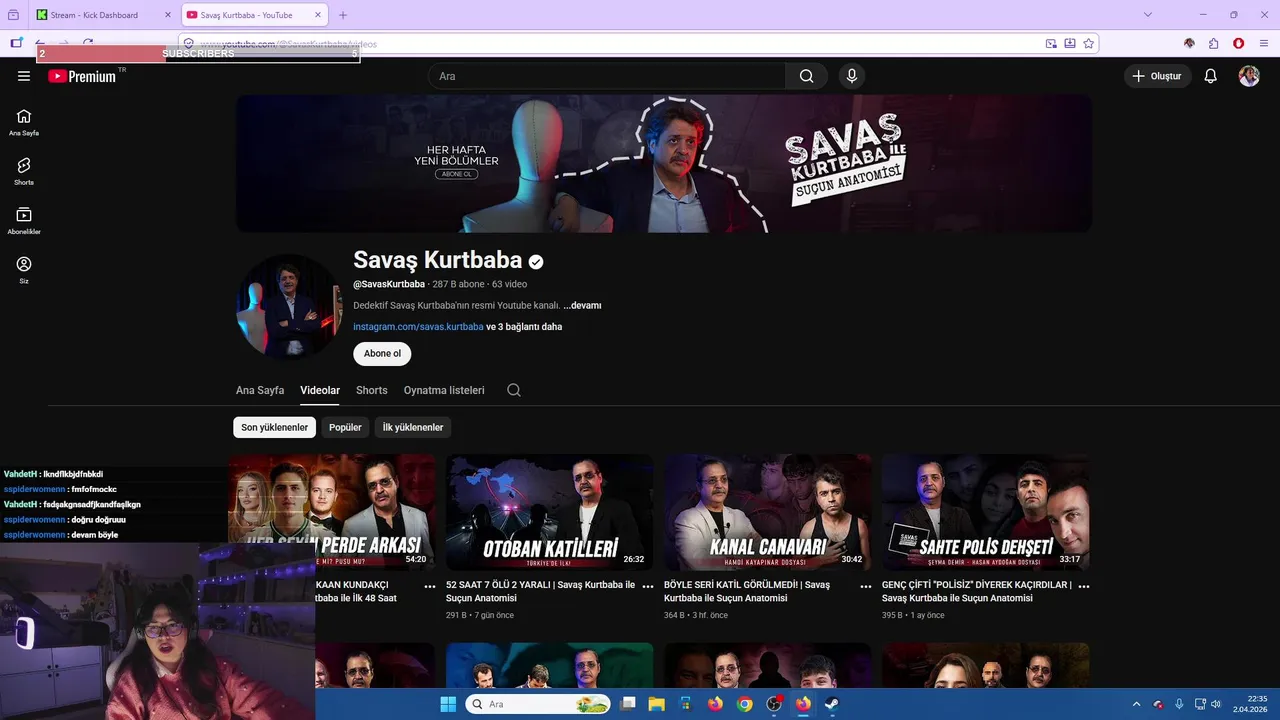Open the Ana Sayfa channel tab
1280x720 pixels.
260,390
